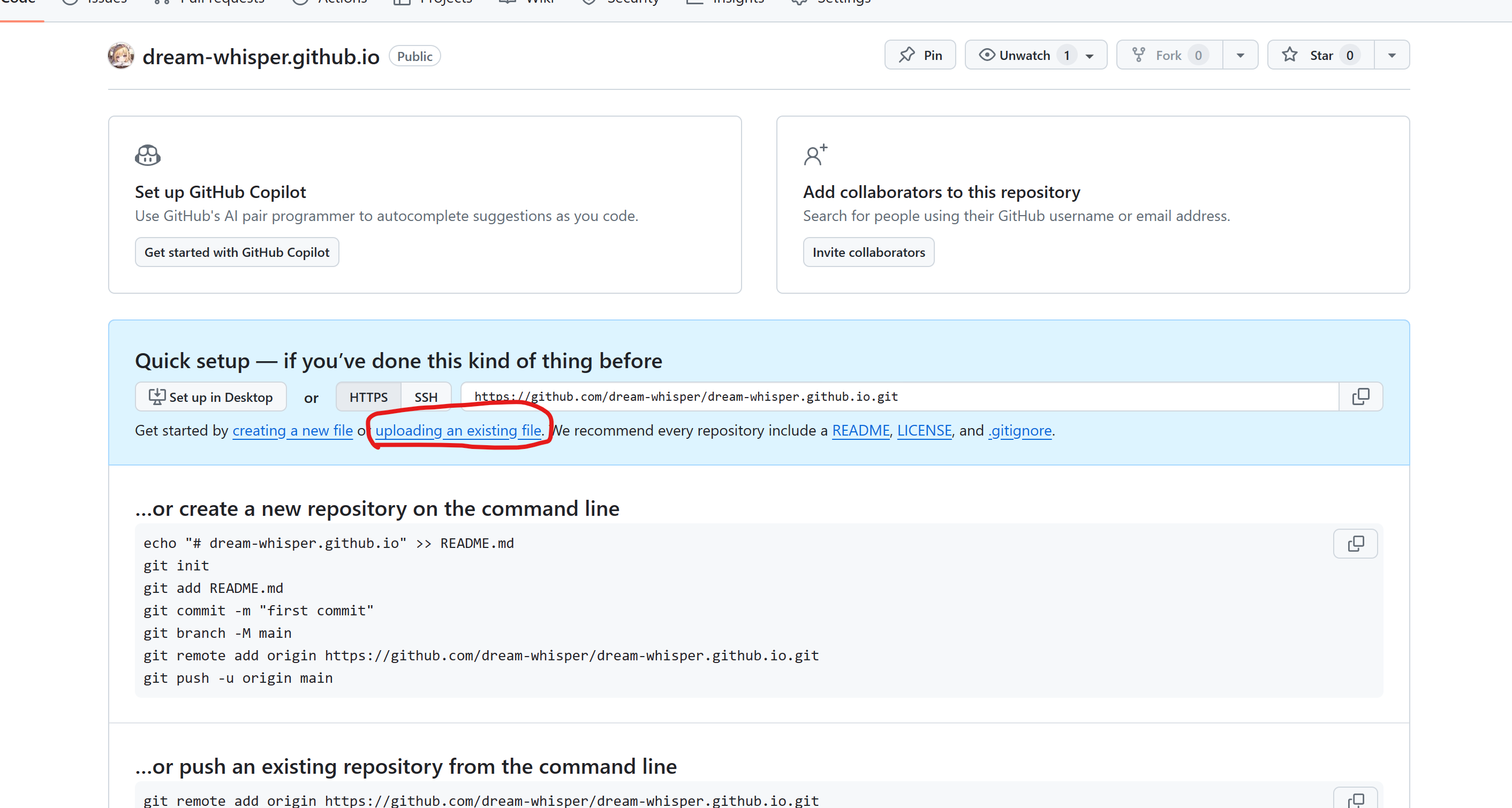This screenshot has height=808, width=1512.
Task: Click the Fork repository button
Action: (1169, 55)
